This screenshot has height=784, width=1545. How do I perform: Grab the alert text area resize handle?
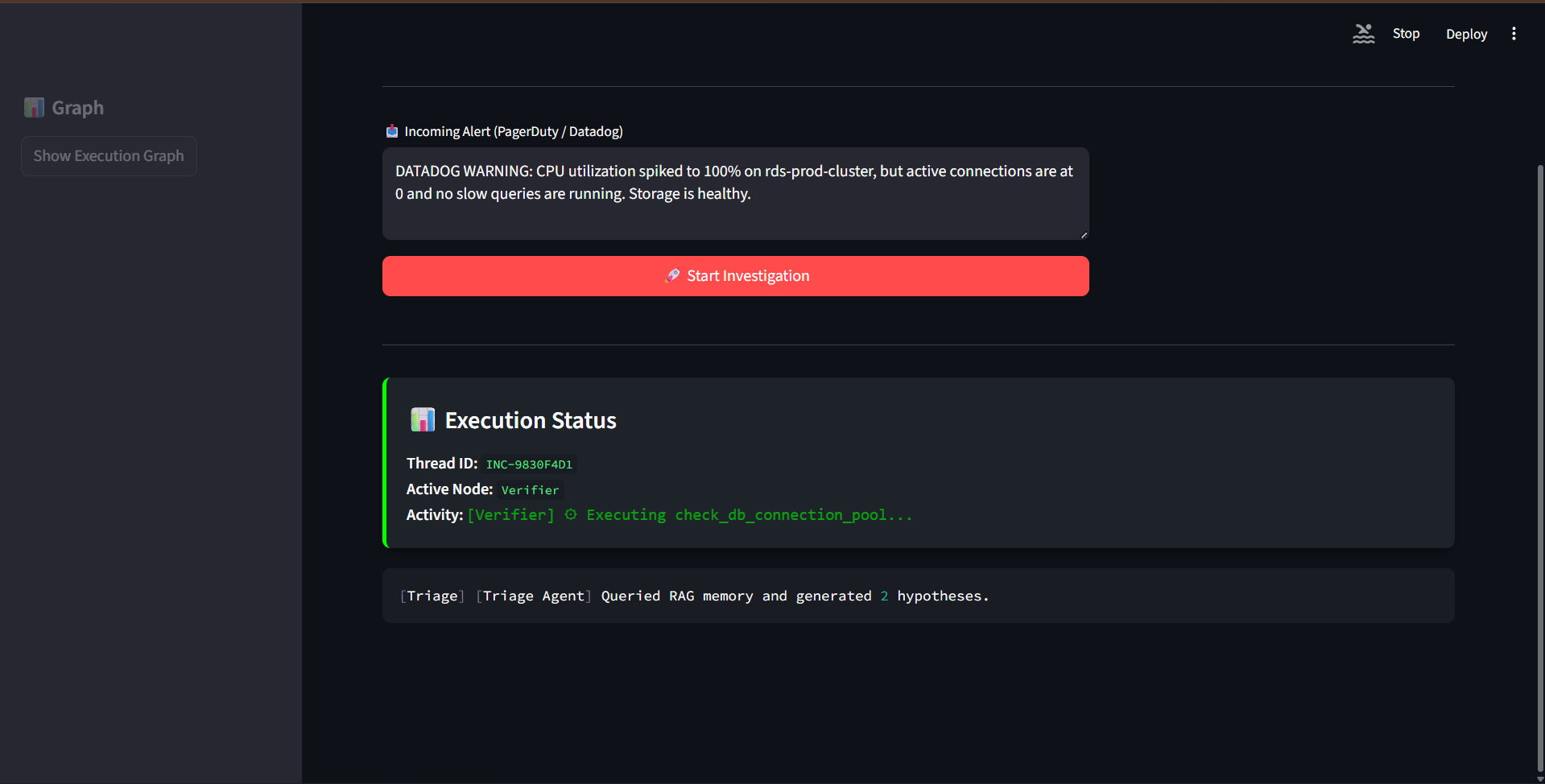(x=1084, y=235)
